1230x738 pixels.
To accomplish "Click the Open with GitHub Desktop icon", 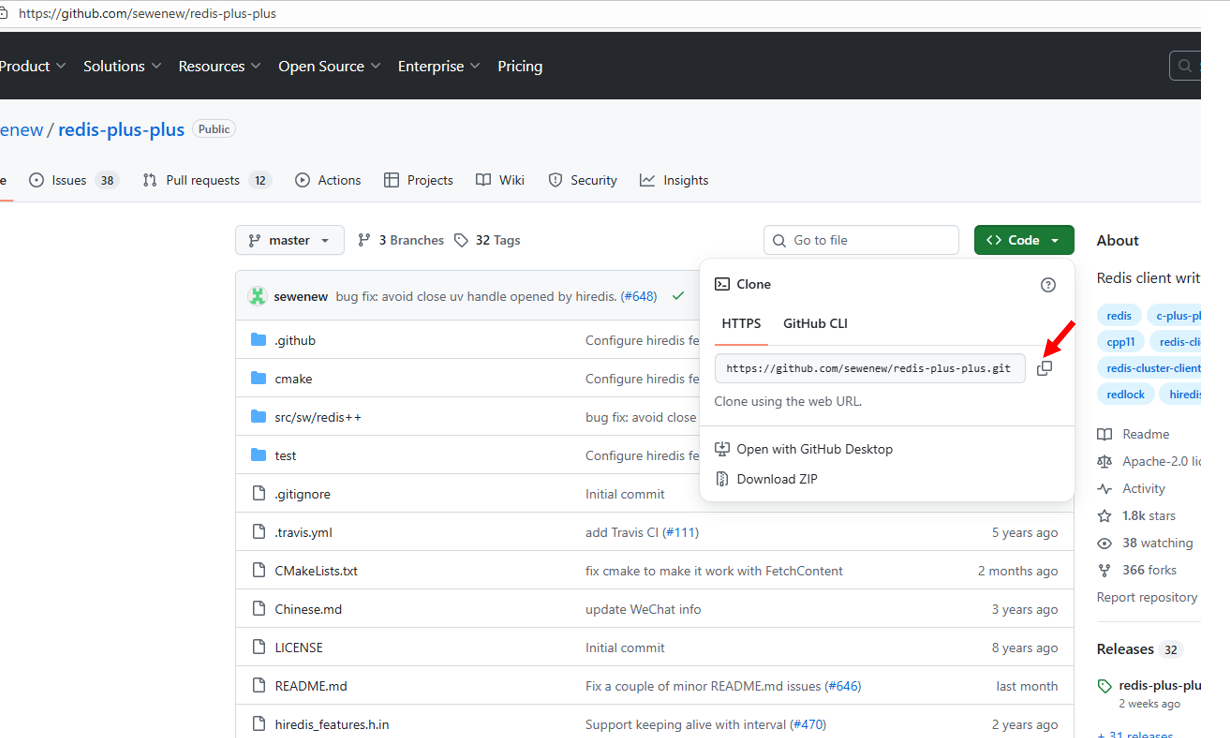I will 722,449.
